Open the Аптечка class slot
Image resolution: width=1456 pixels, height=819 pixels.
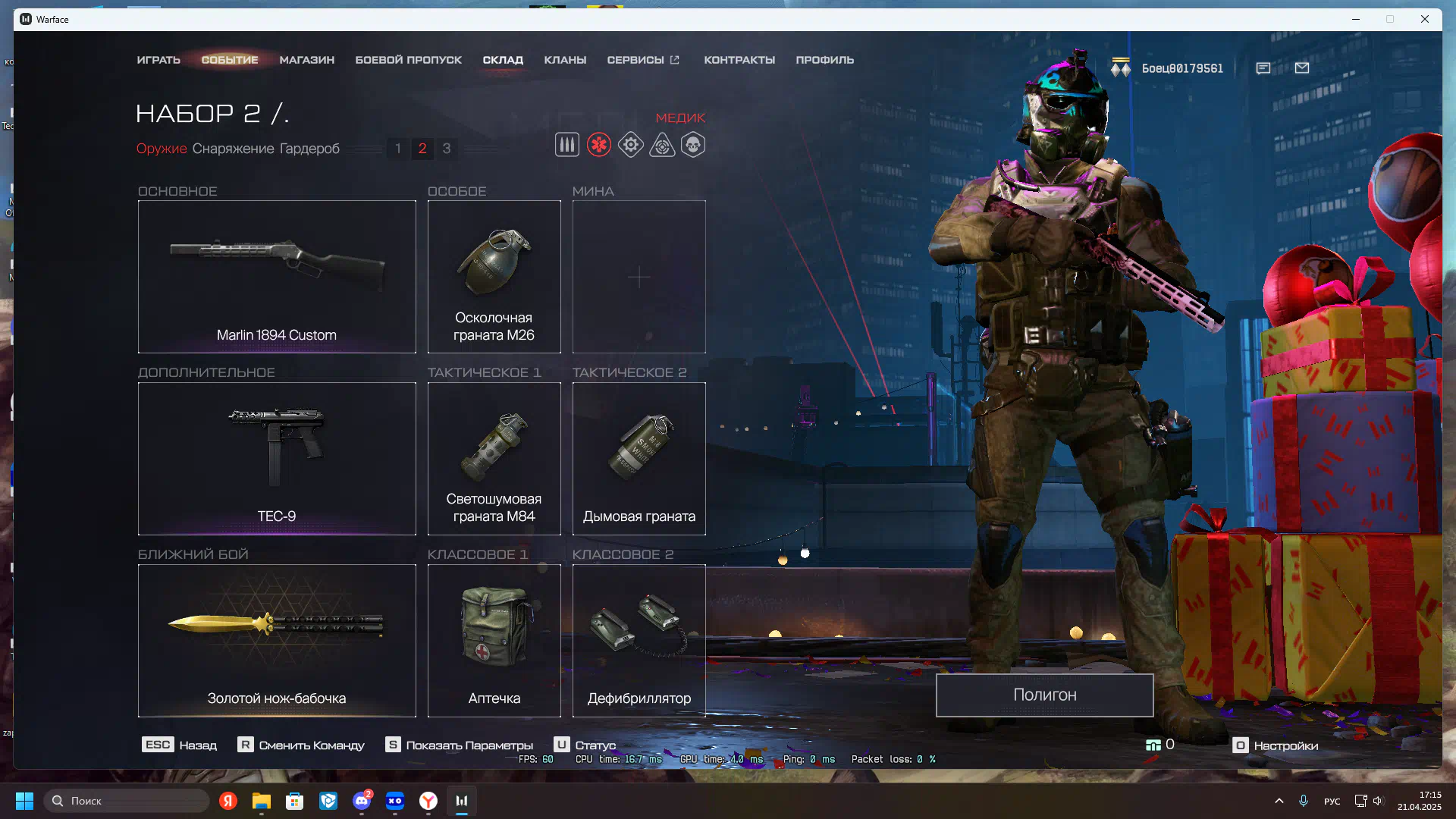[494, 641]
